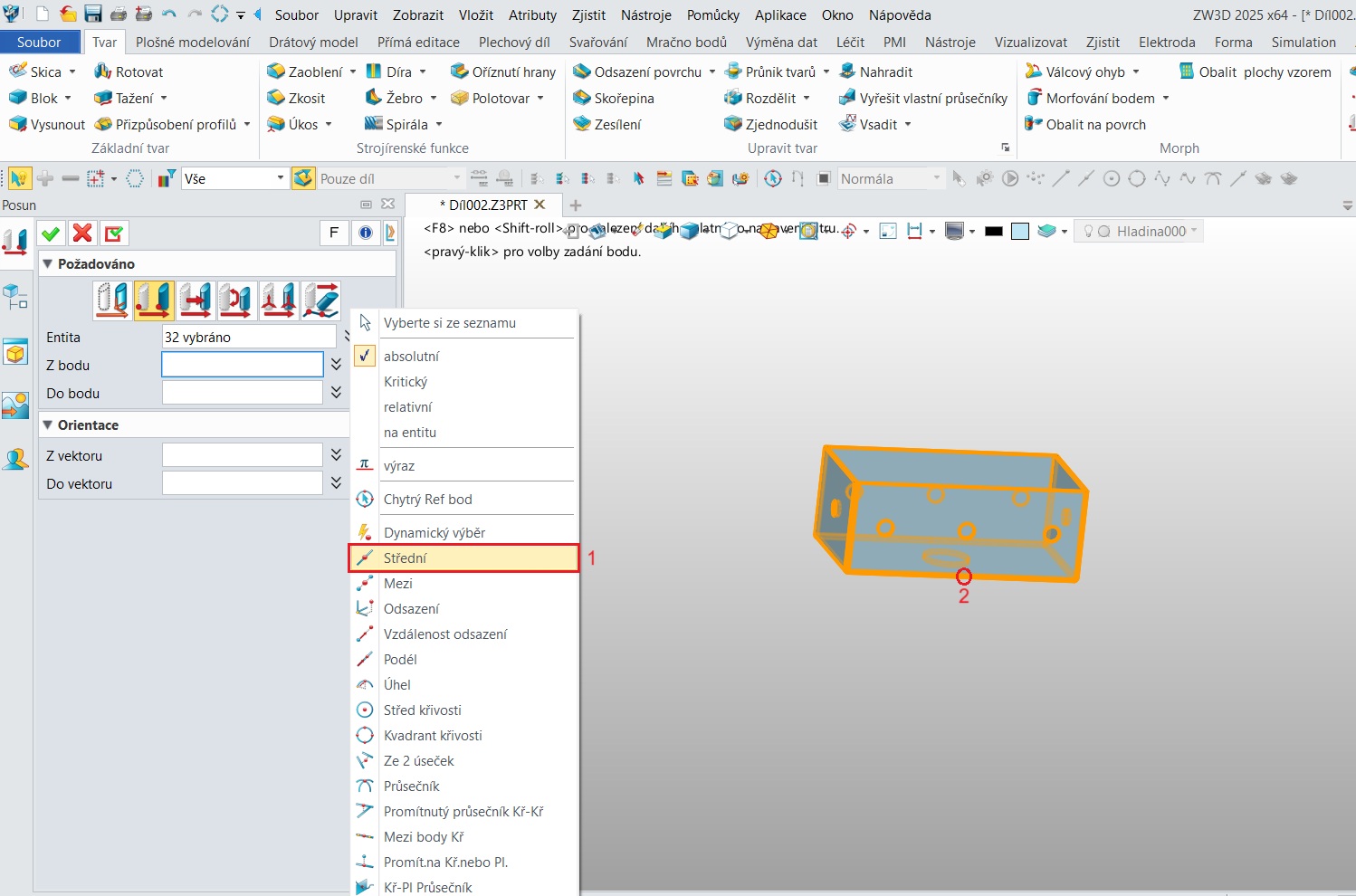
Task: Select the rotate about axis move icon
Action: (x=237, y=300)
